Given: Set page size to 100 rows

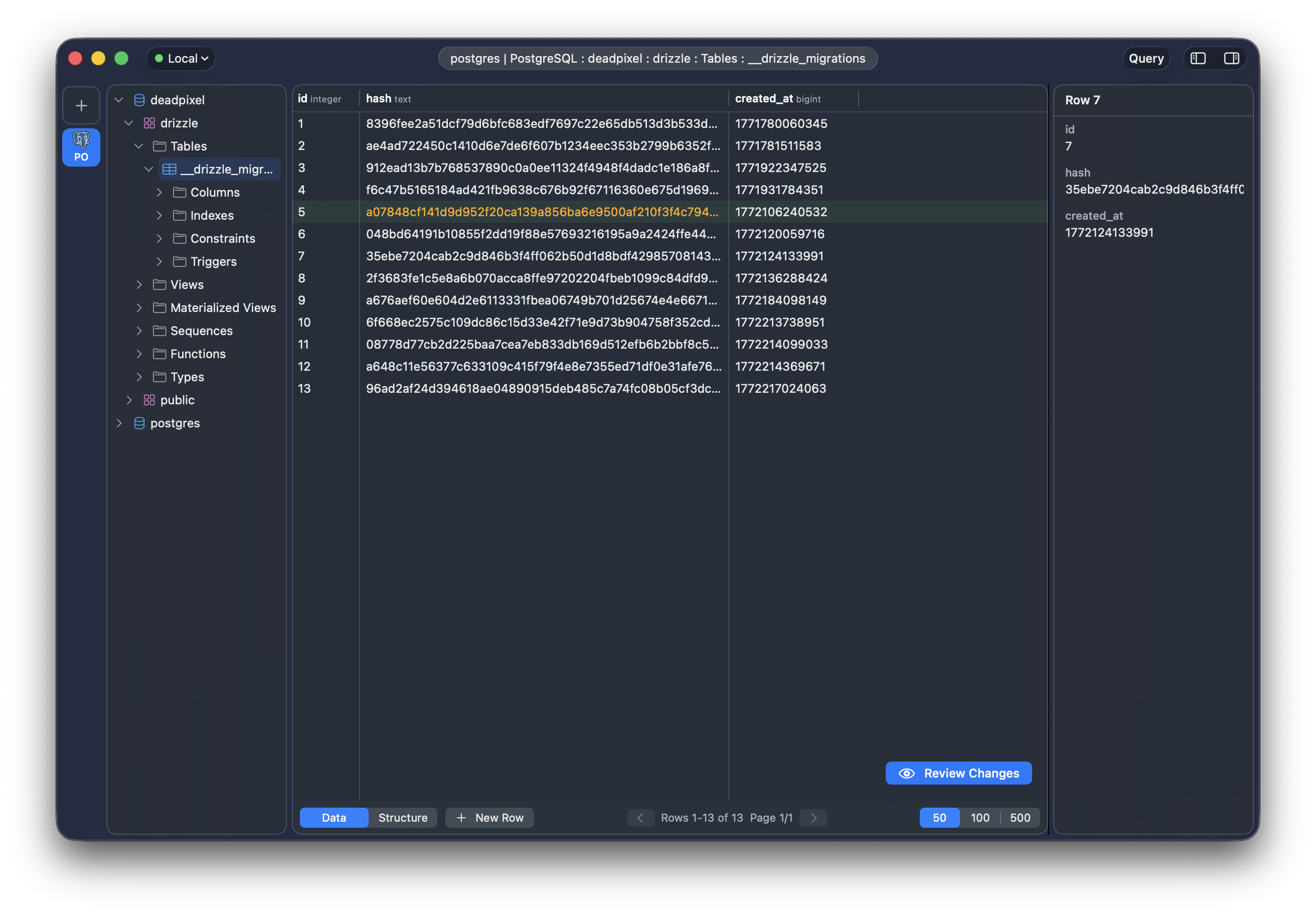Looking at the screenshot, I should 979,818.
